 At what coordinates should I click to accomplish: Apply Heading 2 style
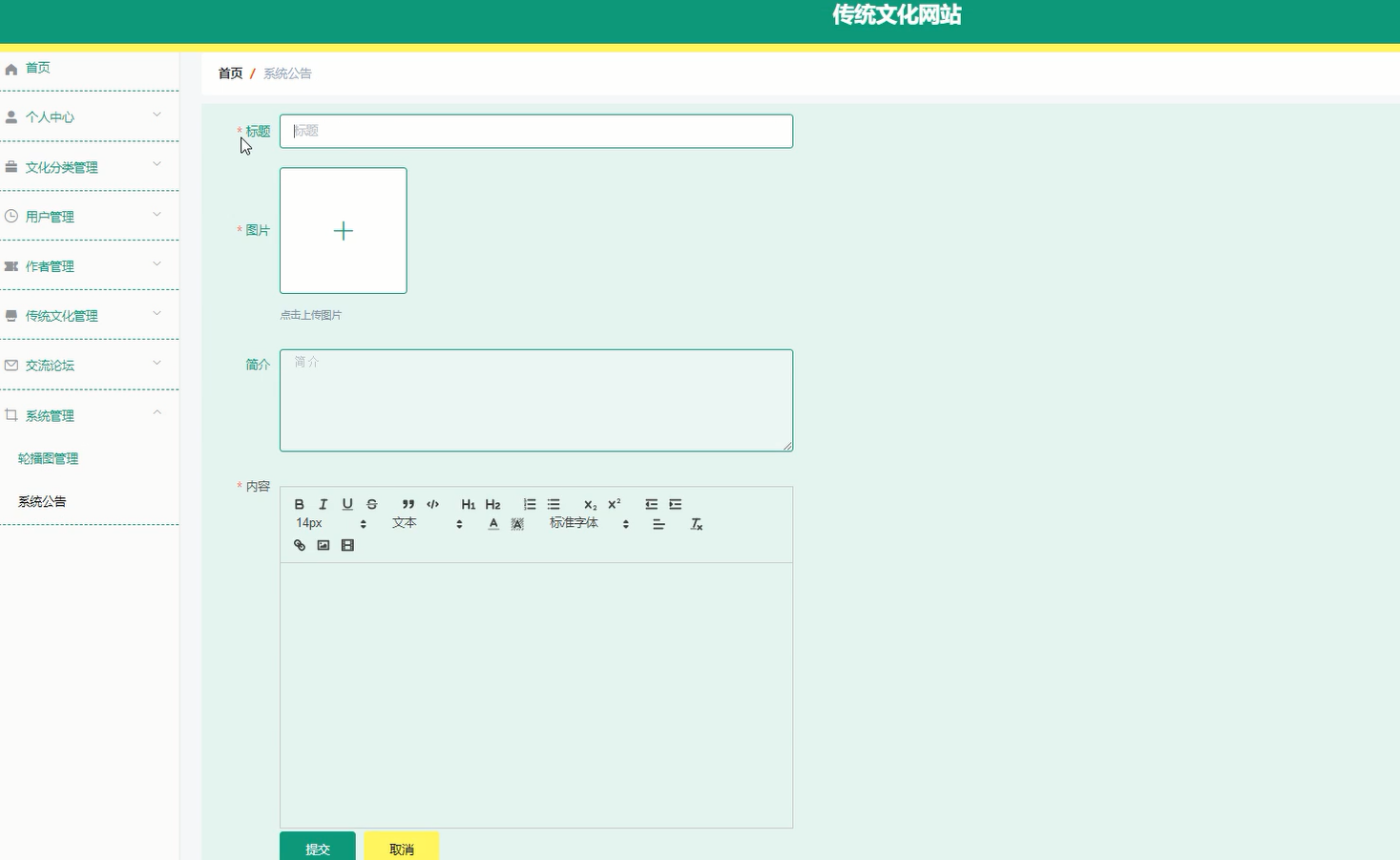(x=492, y=504)
